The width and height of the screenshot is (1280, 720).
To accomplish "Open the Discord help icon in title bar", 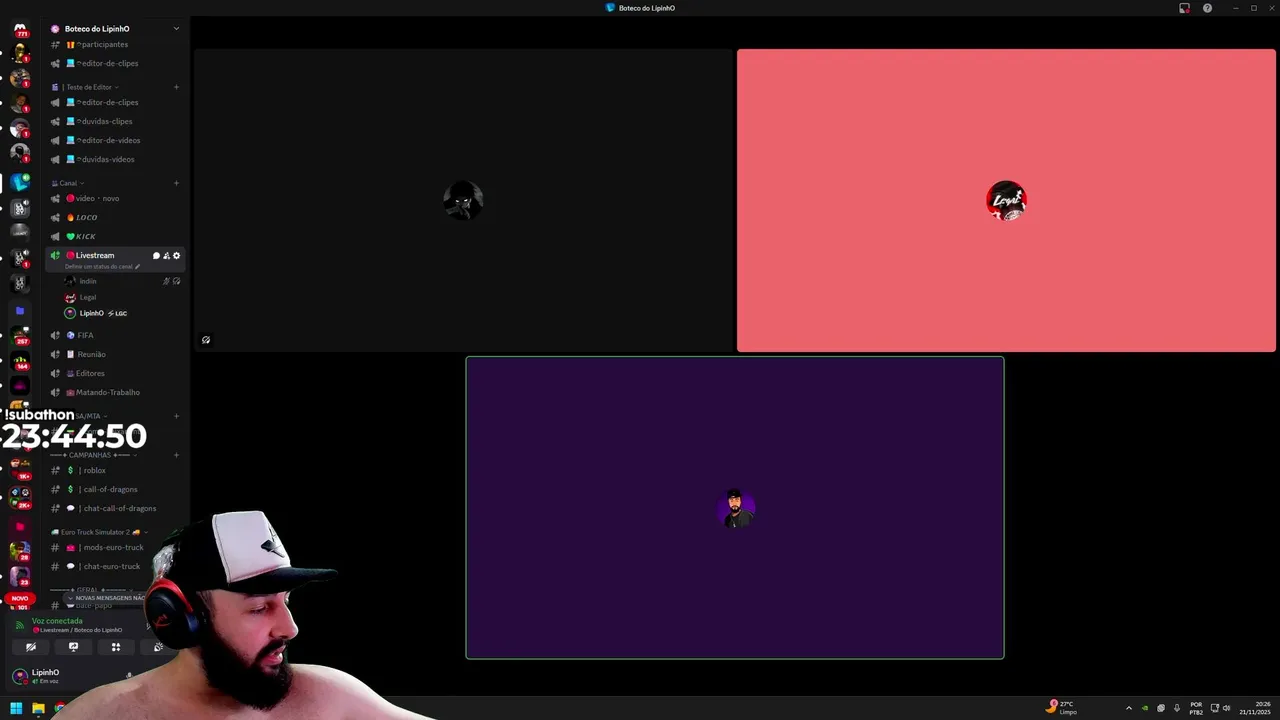I will (1207, 8).
